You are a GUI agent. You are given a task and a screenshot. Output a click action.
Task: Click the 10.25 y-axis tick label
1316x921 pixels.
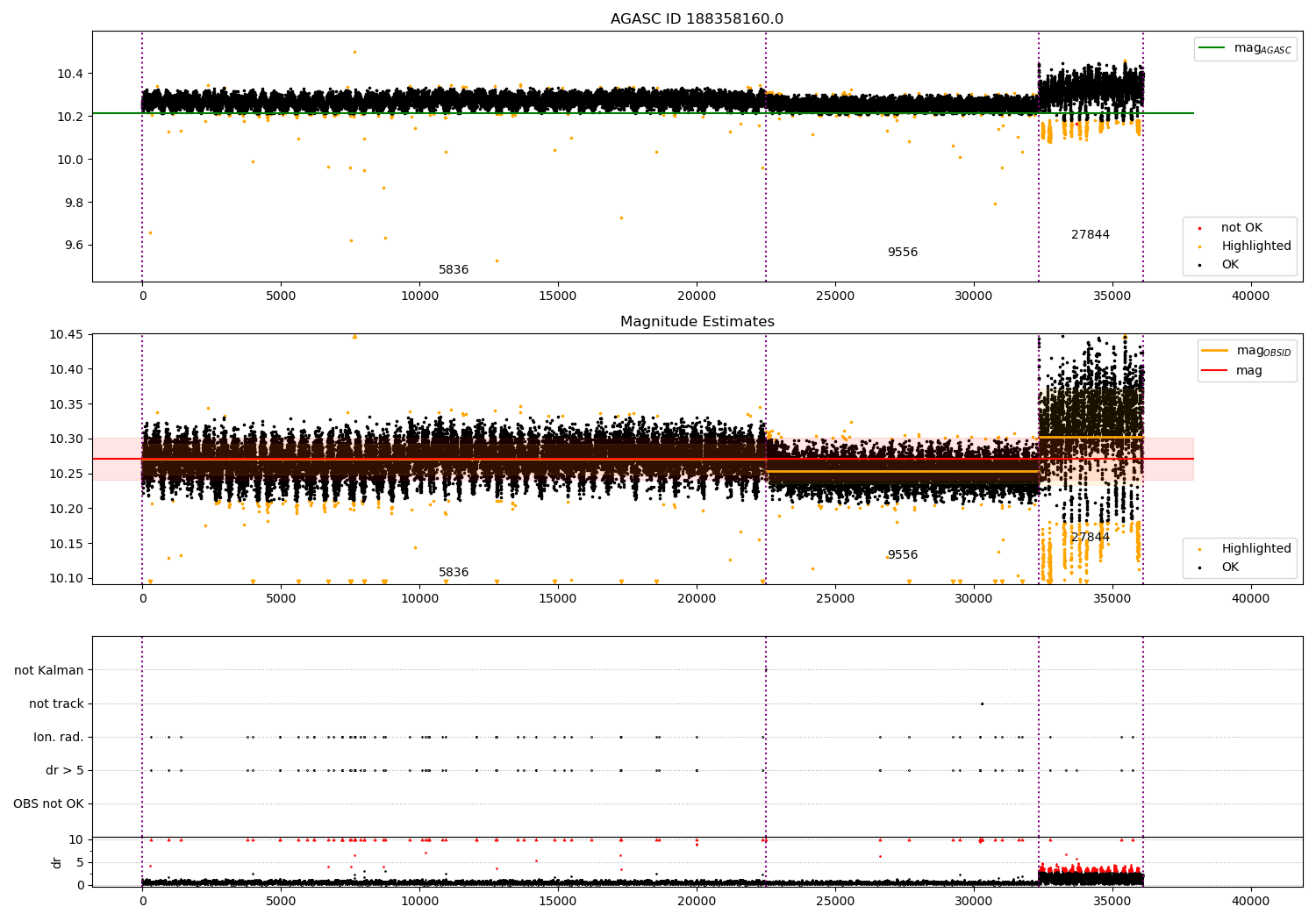point(67,474)
